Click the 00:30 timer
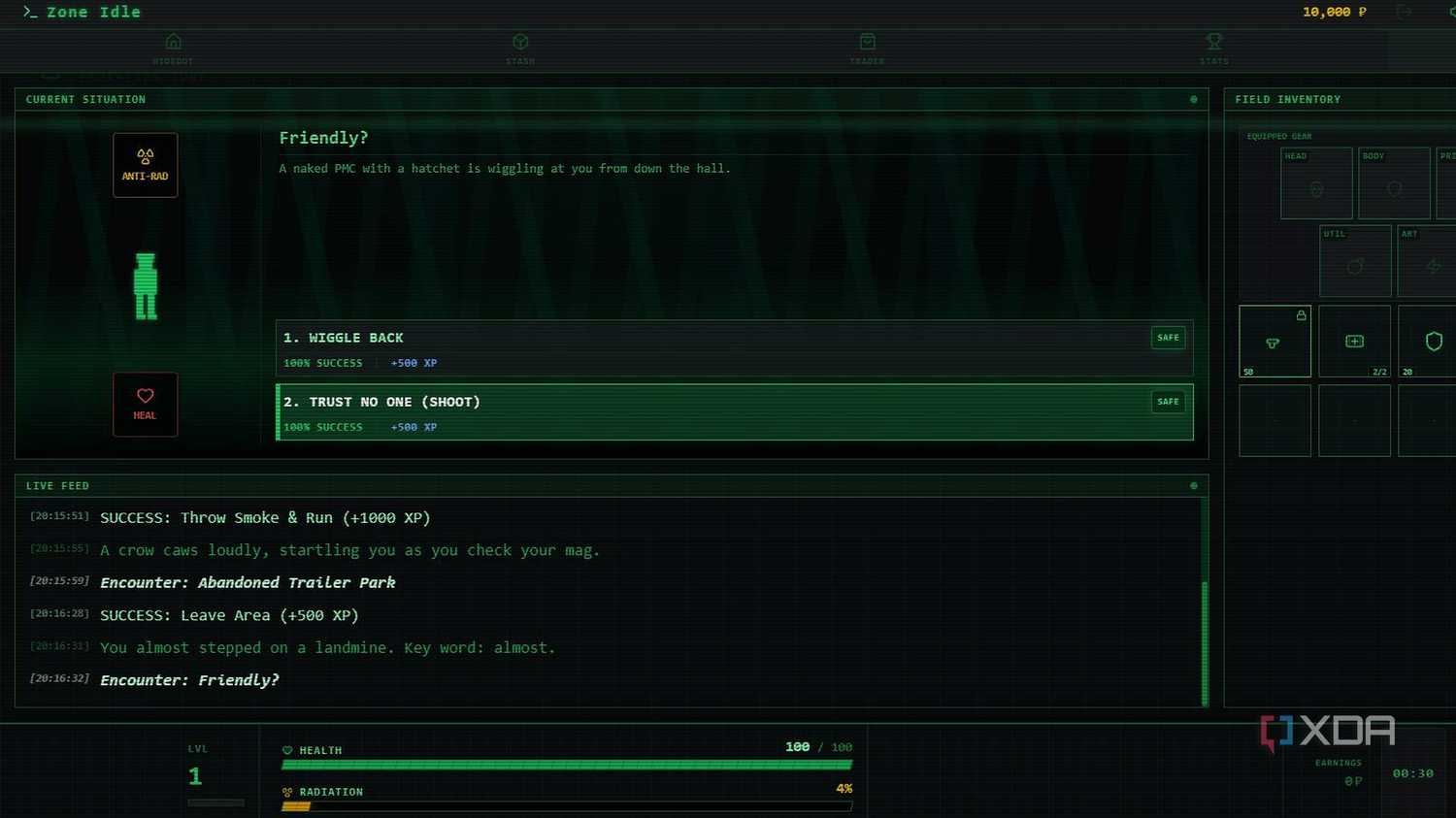1456x818 pixels. click(1412, 773)
